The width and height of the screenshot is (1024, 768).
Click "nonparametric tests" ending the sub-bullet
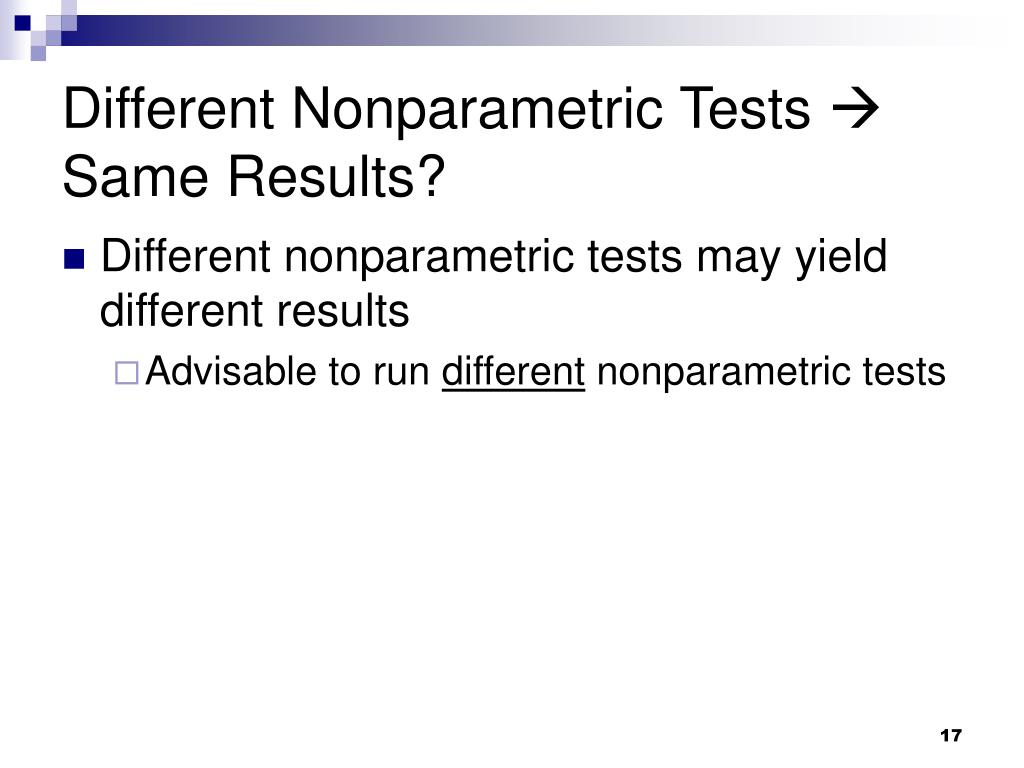coord(771,373)
